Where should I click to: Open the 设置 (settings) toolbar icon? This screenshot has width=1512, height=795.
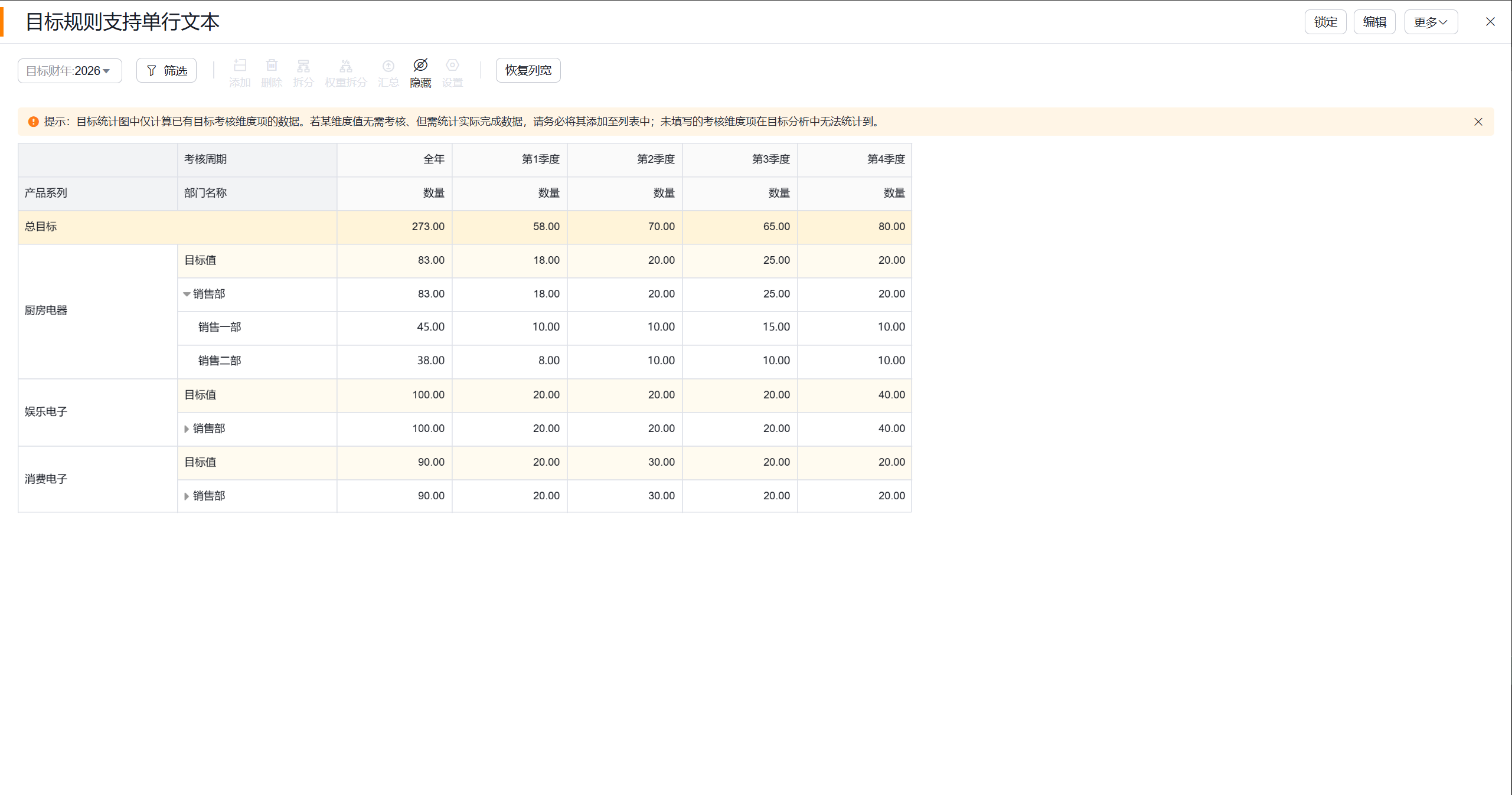pyautogui.click(x=452, y=66)
